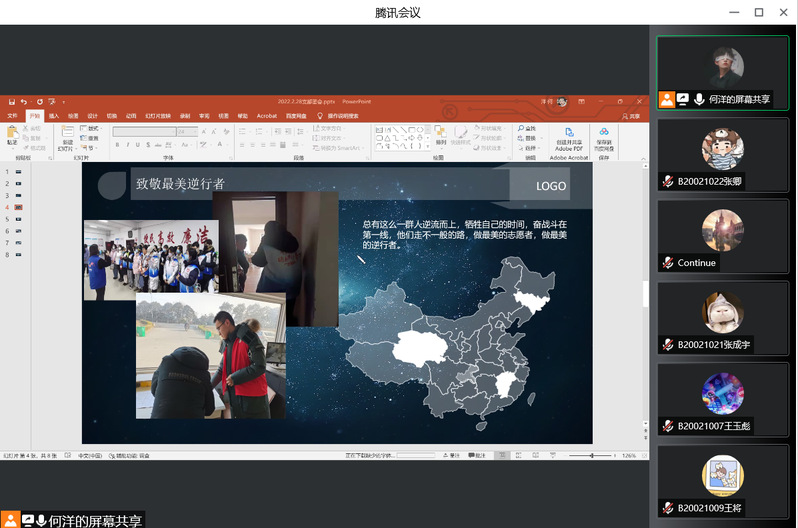Click the Save icon in quick access toolbar
This screenshot has height=528, width=798.
[x=11, y=102]
